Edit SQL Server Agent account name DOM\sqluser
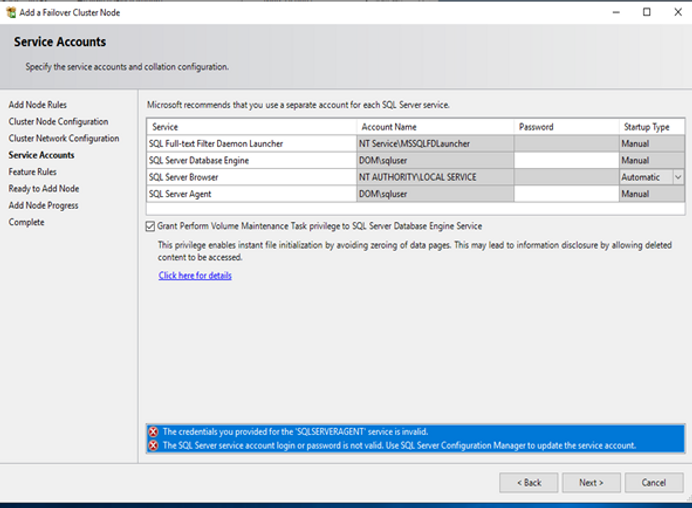The image size is (692, 508). click(x=435, y=194)
